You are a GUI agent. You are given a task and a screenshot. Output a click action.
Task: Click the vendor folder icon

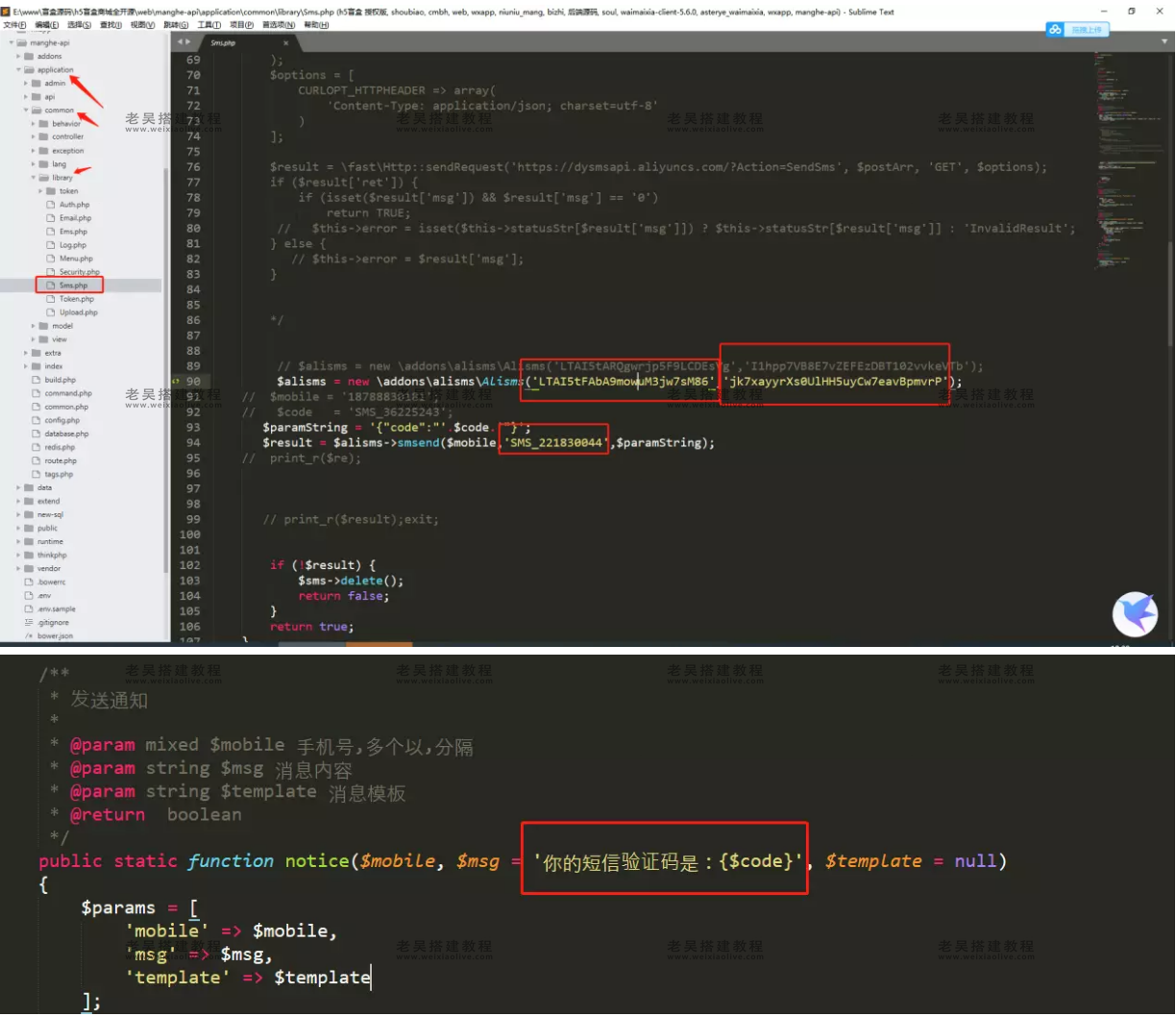pos(29,569)
